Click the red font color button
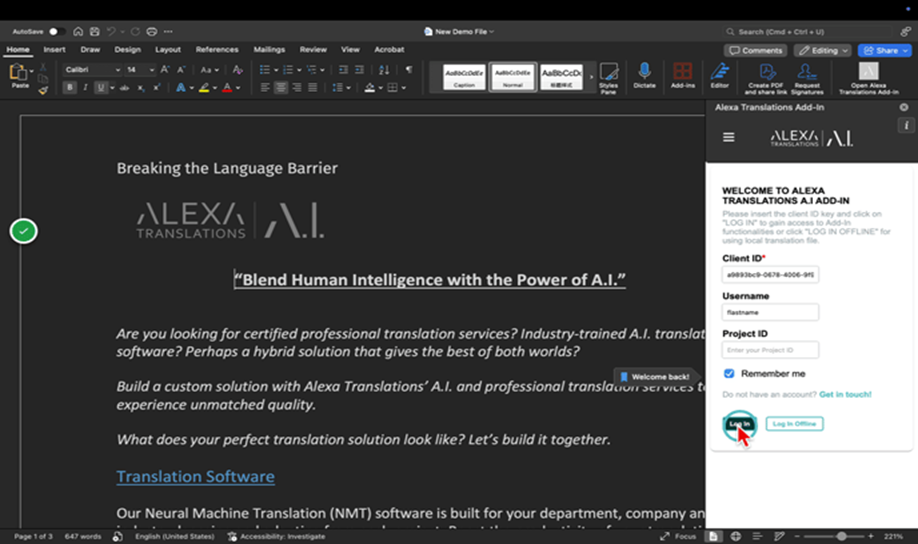Screen dimensions: 918x544 tap(227, 88)
